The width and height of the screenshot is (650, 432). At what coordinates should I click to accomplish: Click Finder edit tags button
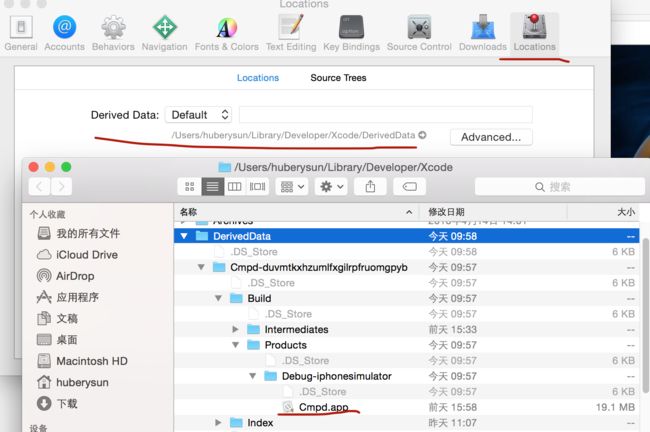(410, 187)
